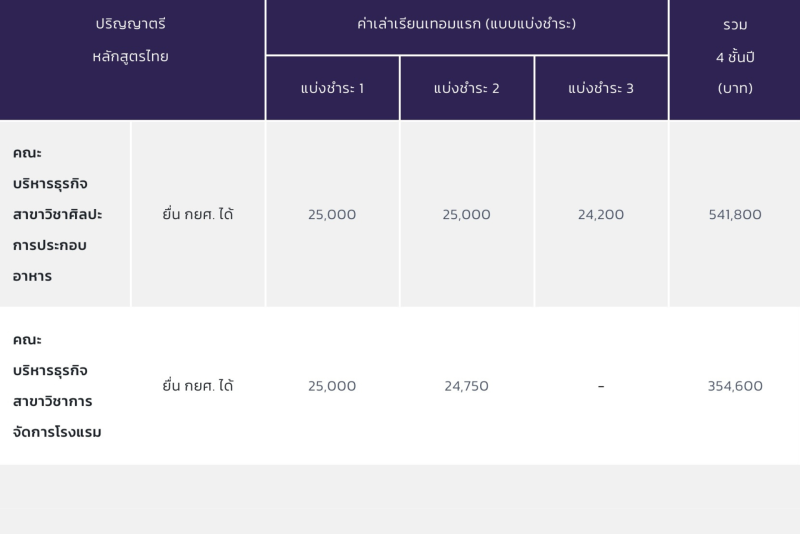Click the ปริญญาตรี header text
Viewport: 800px width, 534px height.
pyautogui.click(x=130, y=24)
